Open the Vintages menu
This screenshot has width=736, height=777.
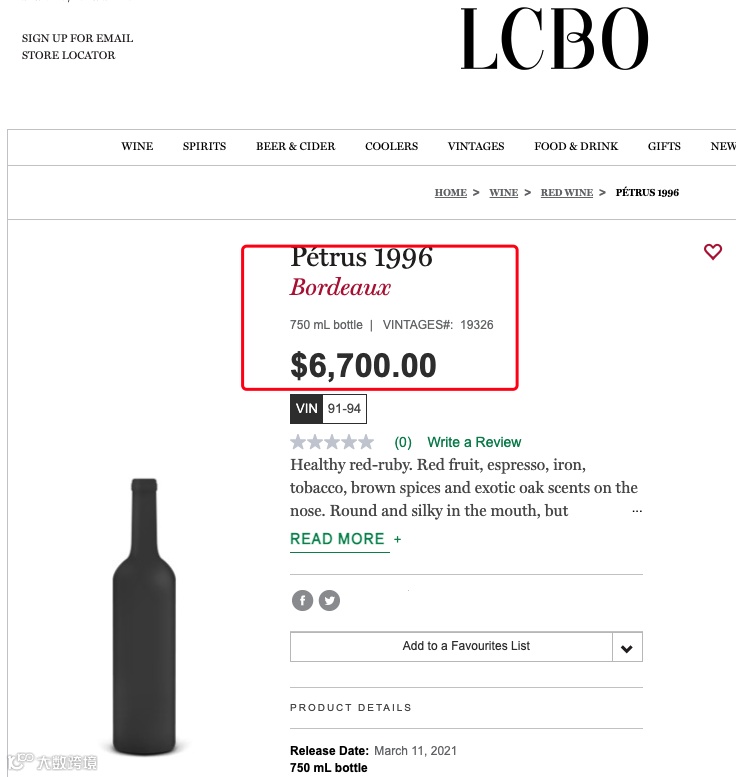coord(476,146)
